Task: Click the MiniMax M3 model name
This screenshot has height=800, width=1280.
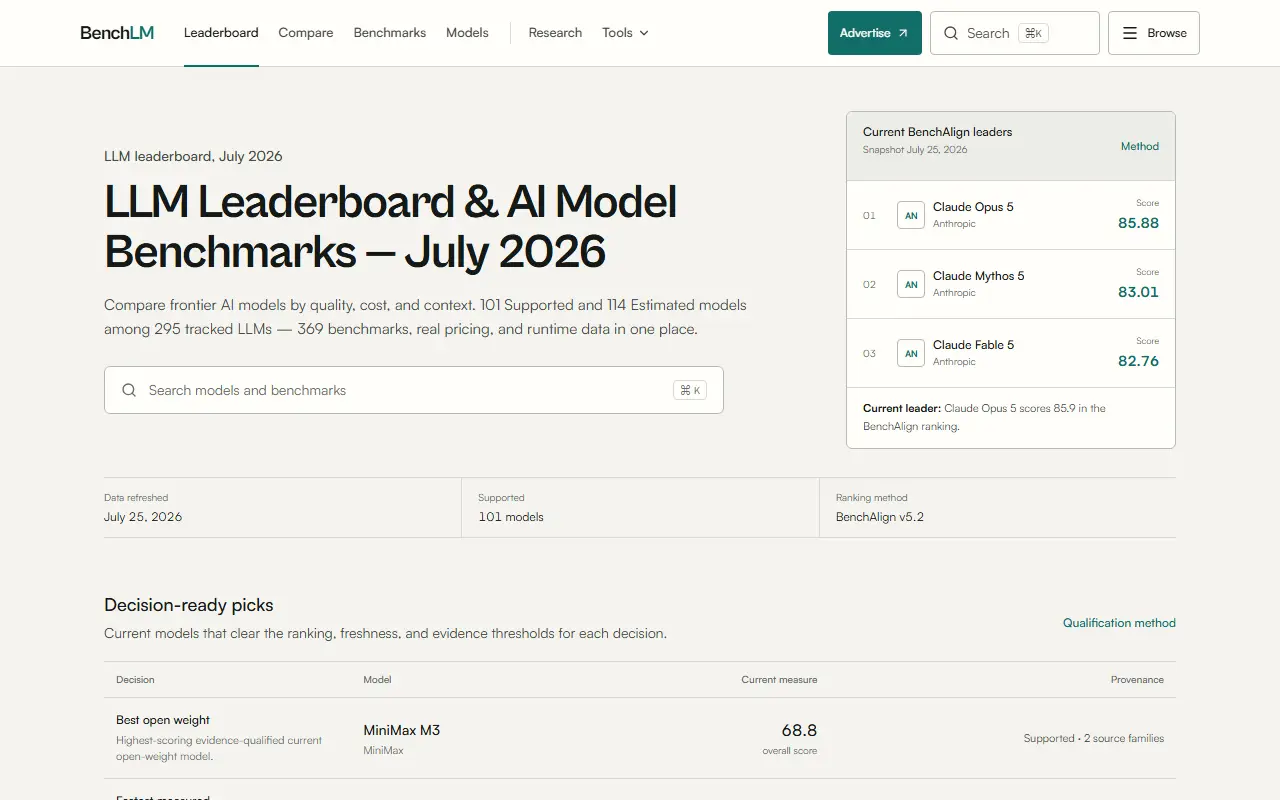Action: [402, 730]
